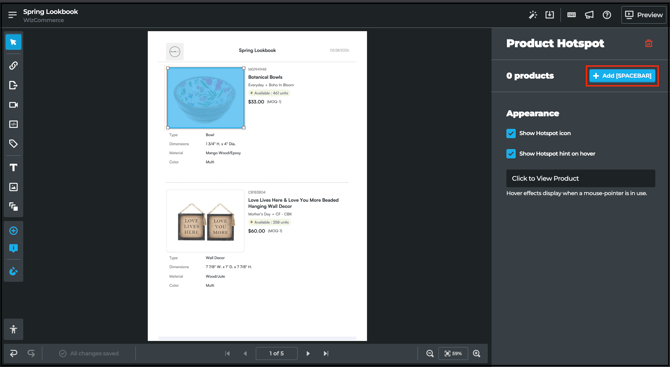The width and height of the screenshot is (670, 367).
Task: Open keyboard shortcuts
Action: [571, 15]
